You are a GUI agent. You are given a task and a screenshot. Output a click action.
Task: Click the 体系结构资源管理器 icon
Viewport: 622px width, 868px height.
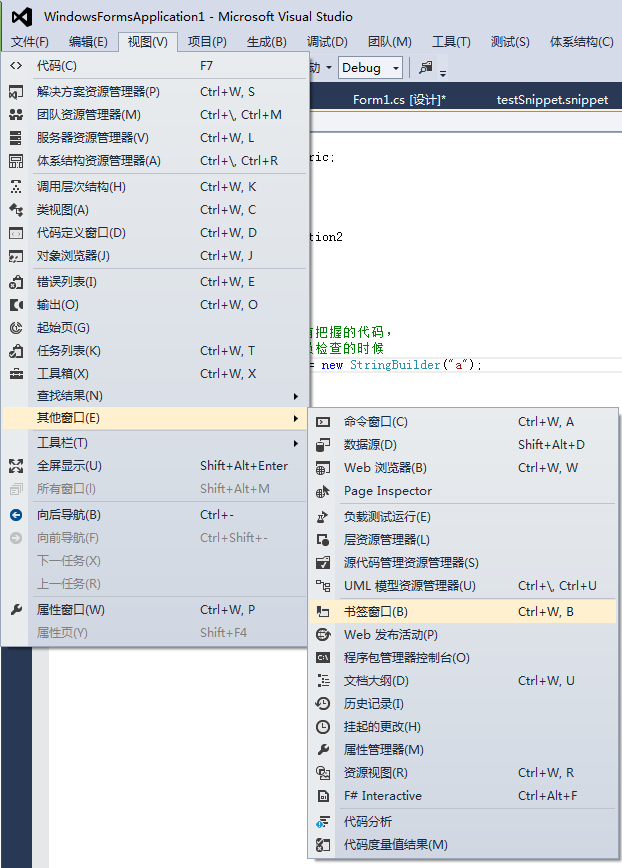16,161
